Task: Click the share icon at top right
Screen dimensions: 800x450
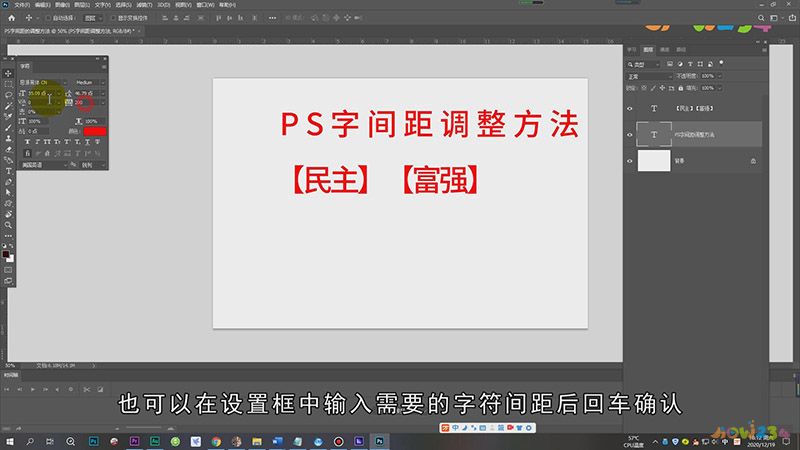Action: click(x=792, y=18)
